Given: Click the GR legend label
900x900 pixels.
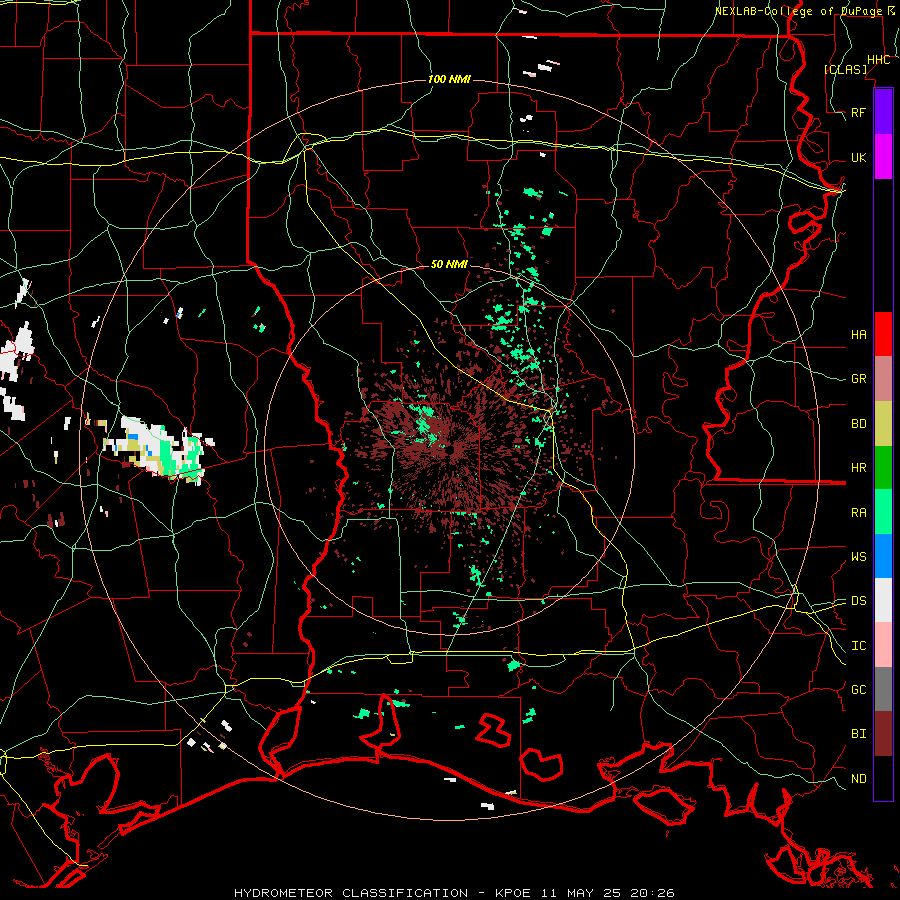Looking at the screenshot, I should 858,379.
